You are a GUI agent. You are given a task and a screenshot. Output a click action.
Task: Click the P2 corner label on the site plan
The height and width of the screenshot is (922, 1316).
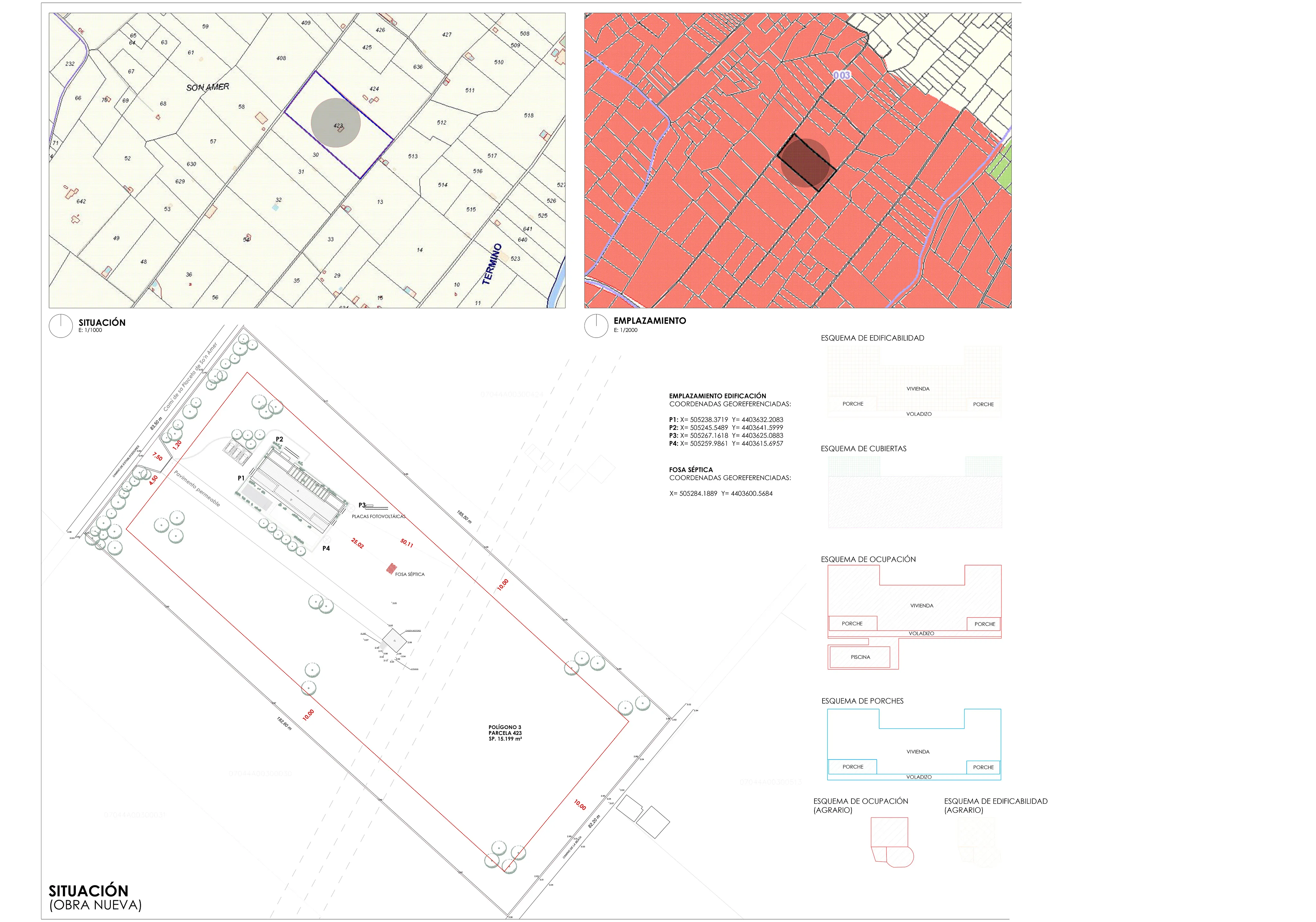tap(279, 440)
